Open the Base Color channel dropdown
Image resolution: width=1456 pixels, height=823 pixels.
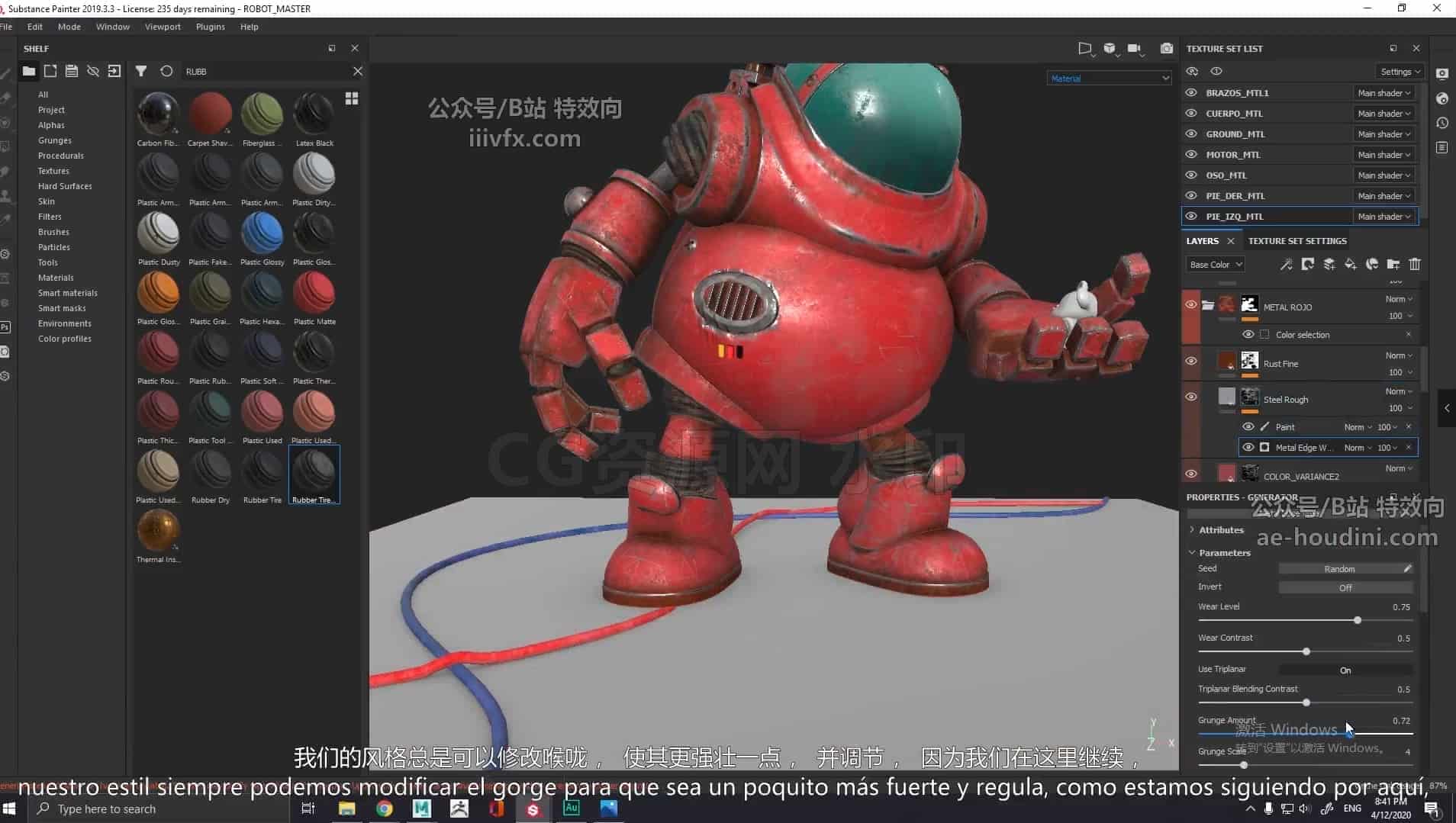[1216, 264]
